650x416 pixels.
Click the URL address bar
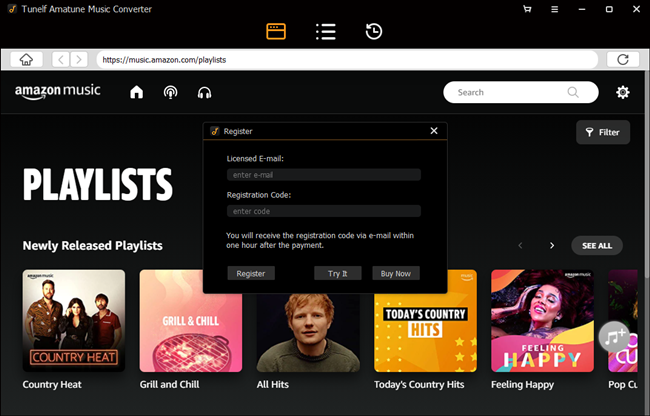[x=347, y=60]
